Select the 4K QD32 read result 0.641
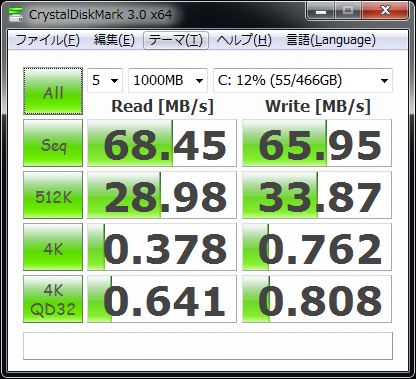This screenshot has width=416, height=379. pyautogui.click(x=162, y=299)
